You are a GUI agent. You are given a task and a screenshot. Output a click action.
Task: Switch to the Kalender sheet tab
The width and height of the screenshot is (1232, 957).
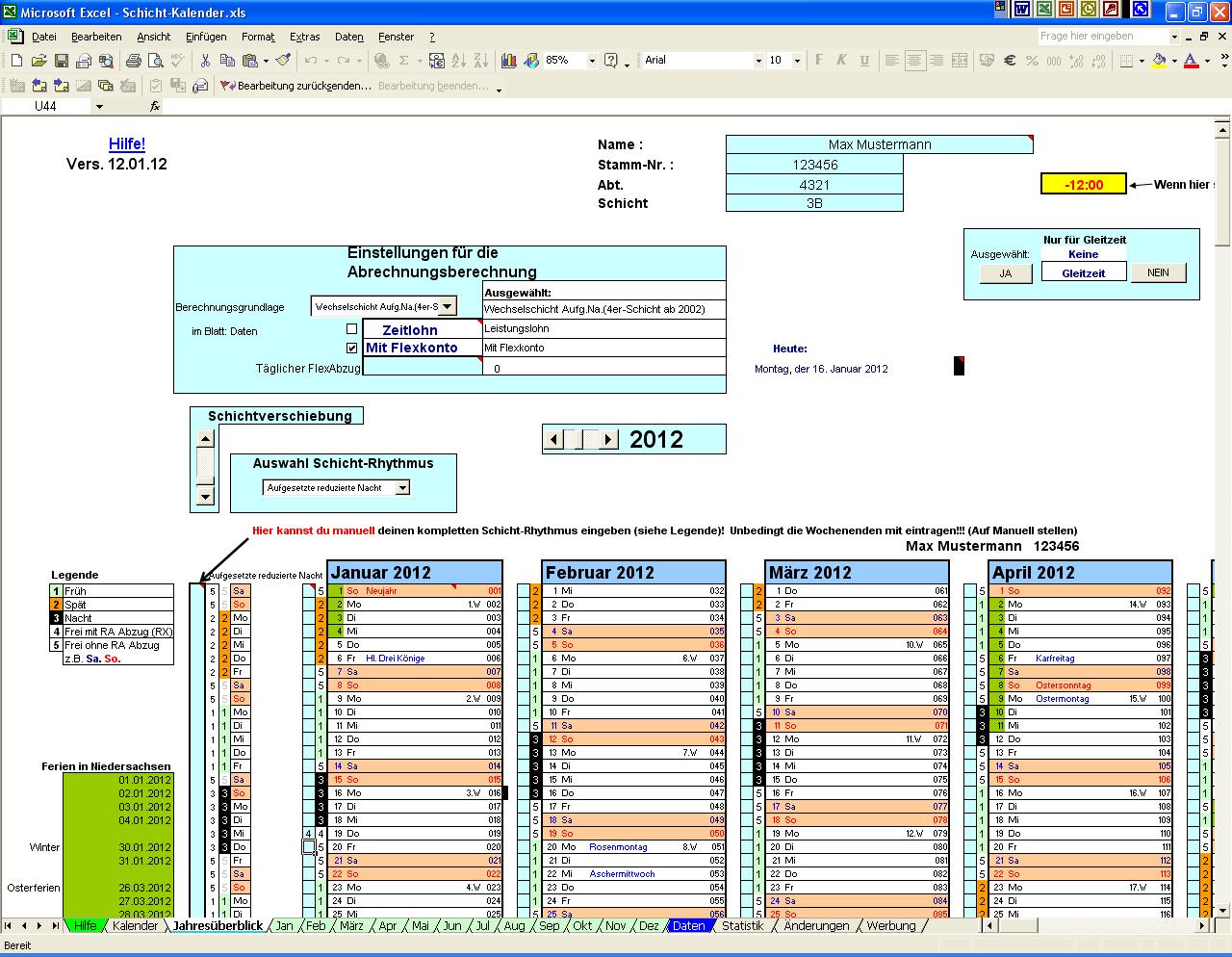click(x=135, y=925)
